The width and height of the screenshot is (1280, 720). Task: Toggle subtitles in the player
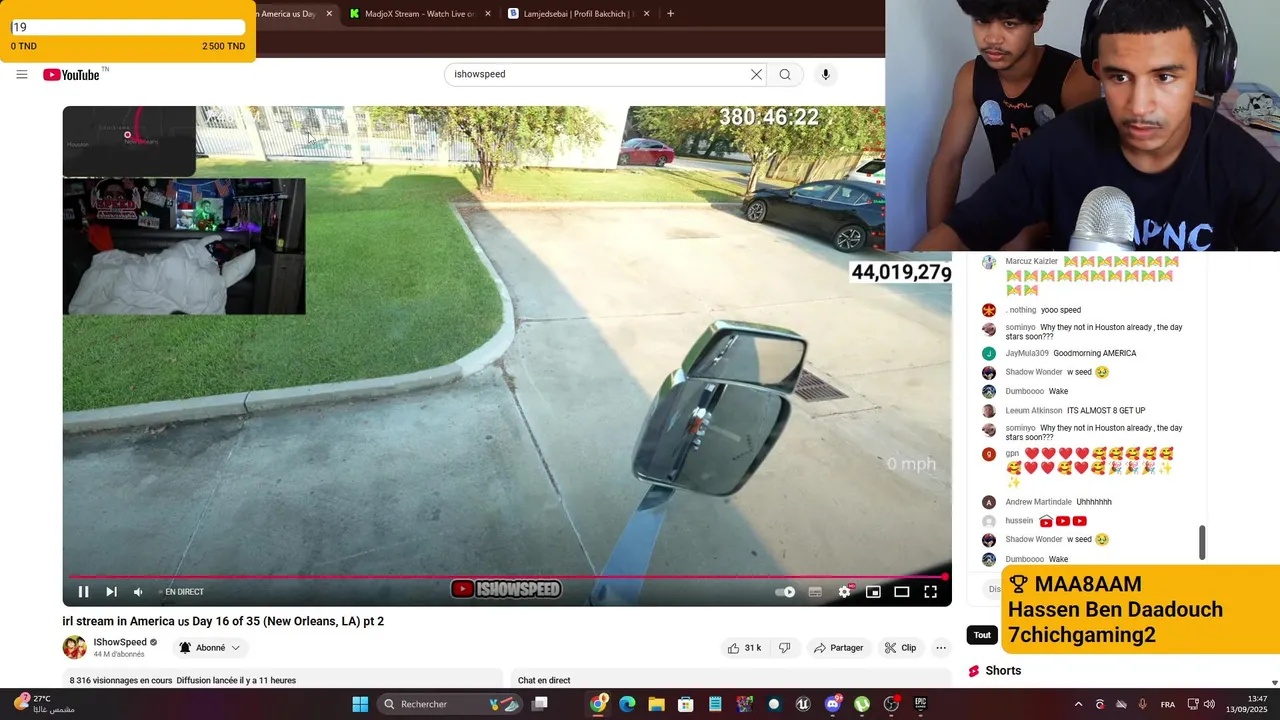(x=815, y=592)
